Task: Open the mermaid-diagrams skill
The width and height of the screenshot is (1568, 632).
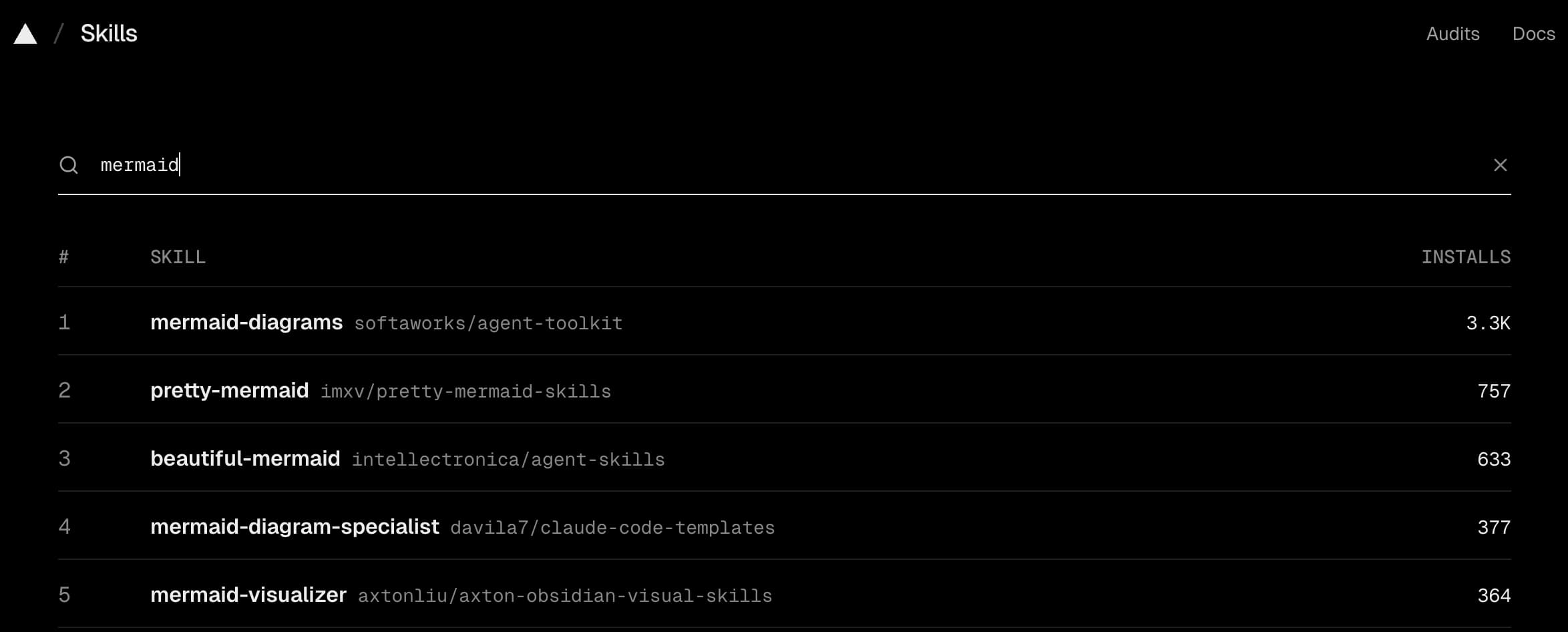Action: pyautogui.click(x=246, y=323)
